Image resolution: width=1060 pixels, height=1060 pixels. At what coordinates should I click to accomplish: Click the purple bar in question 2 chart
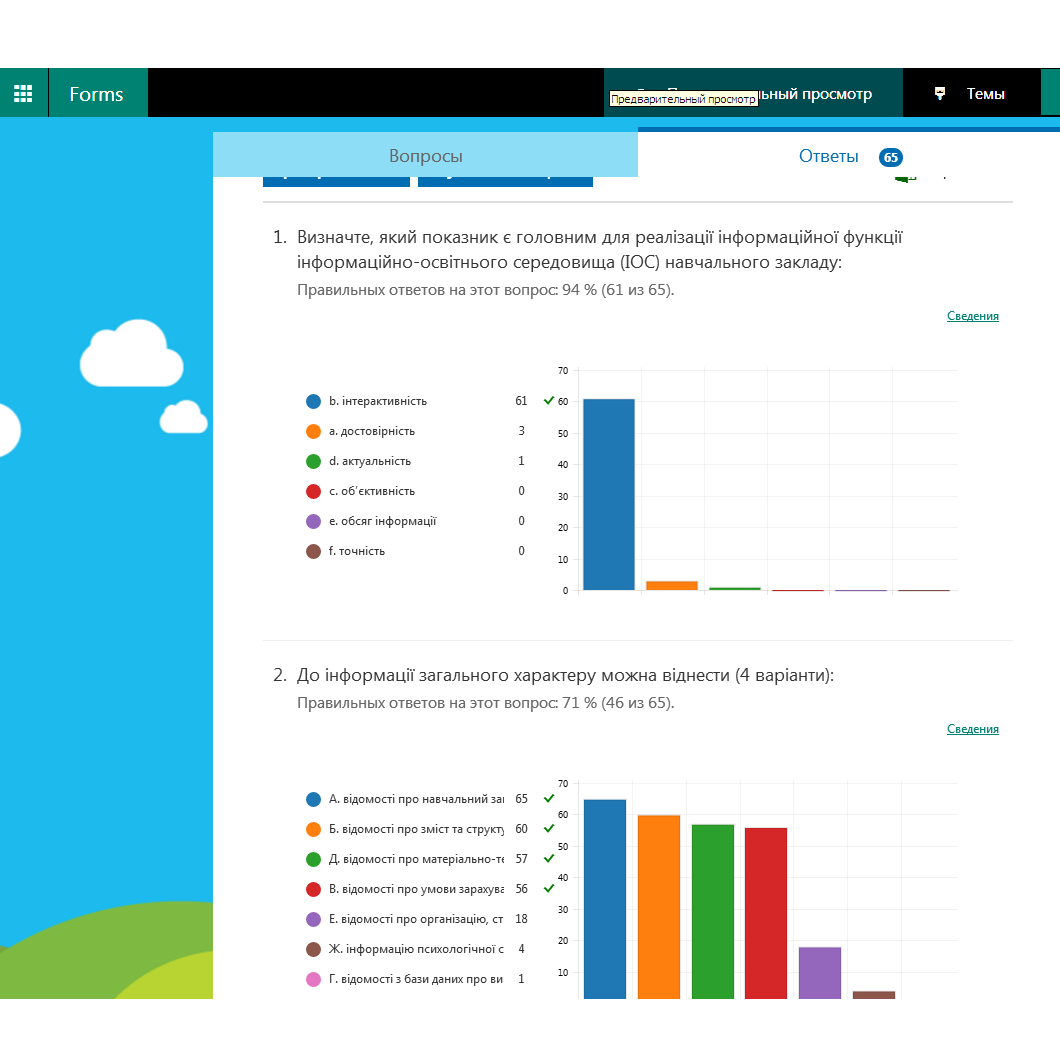click(820, 973)
